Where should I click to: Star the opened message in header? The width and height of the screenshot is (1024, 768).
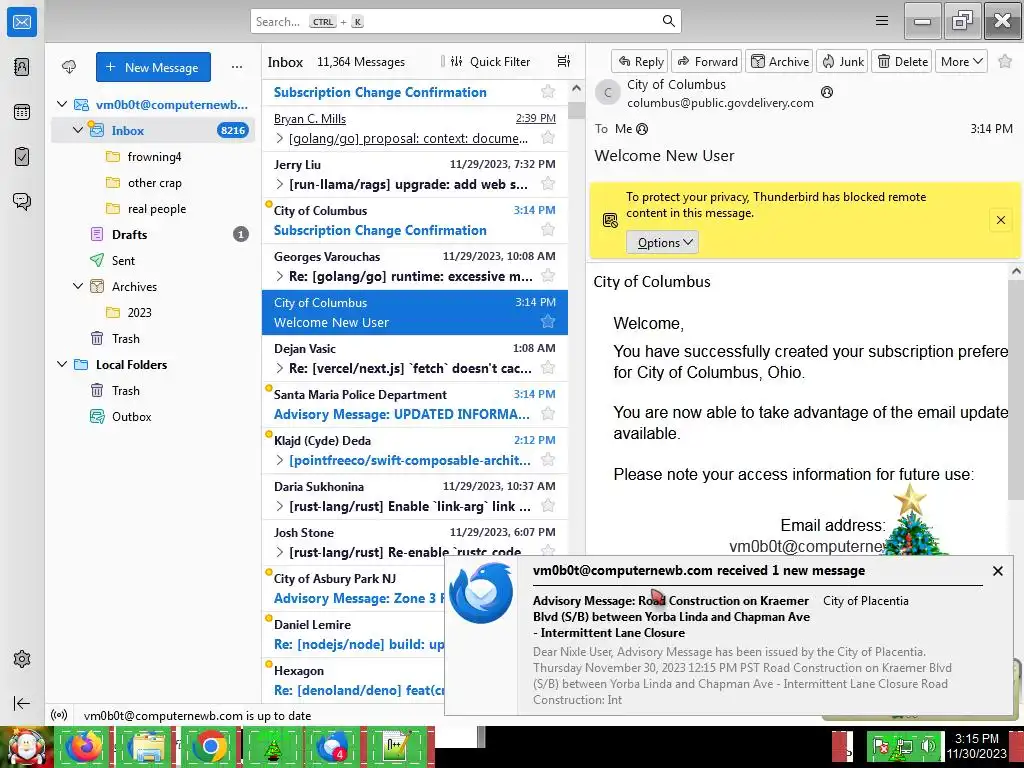(x=1005, y=61)
